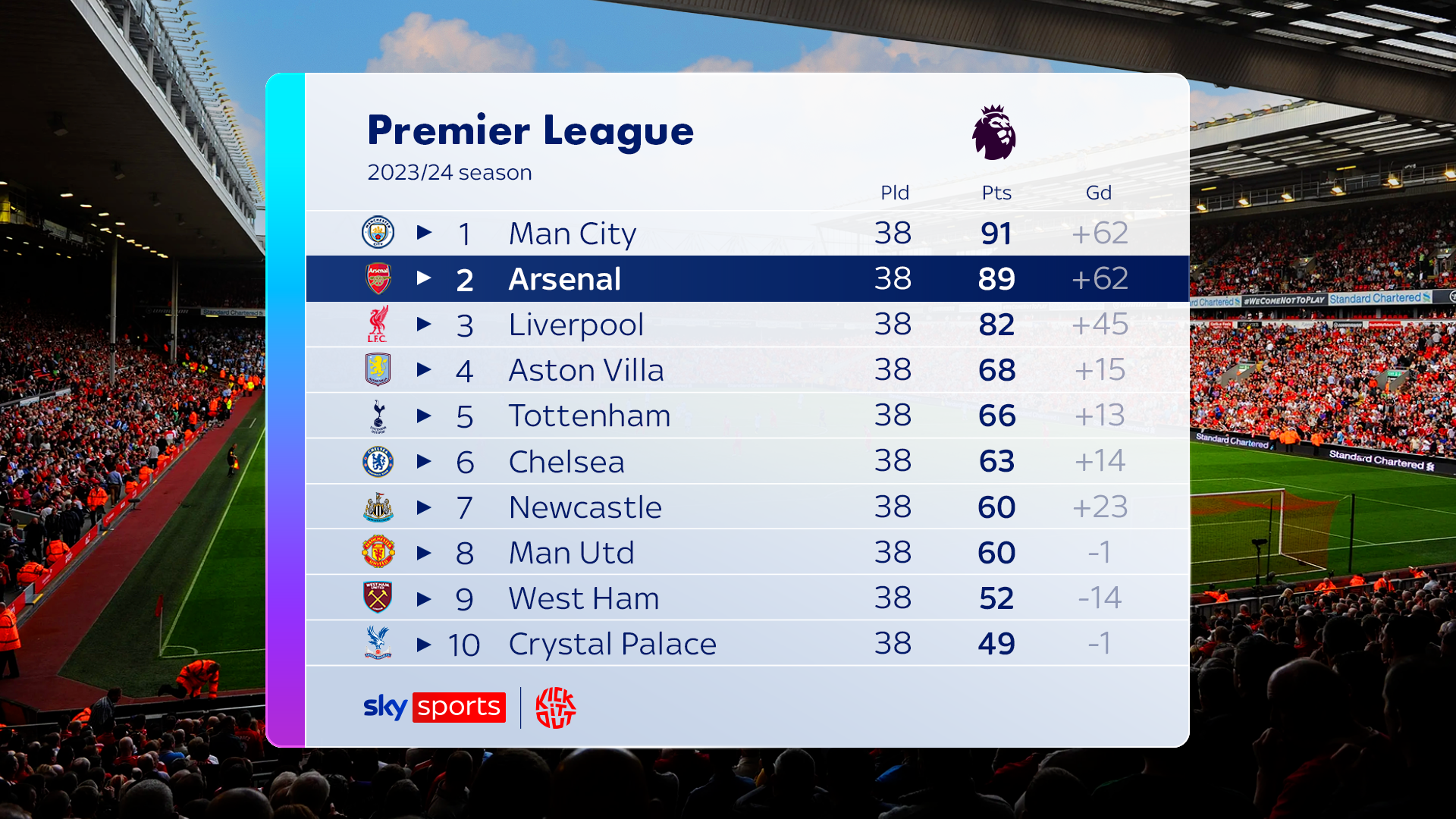This screenshot has height=819, width=1456.
Task: Expand the arrow beside Liverpool
Action: tap(424, 325)
